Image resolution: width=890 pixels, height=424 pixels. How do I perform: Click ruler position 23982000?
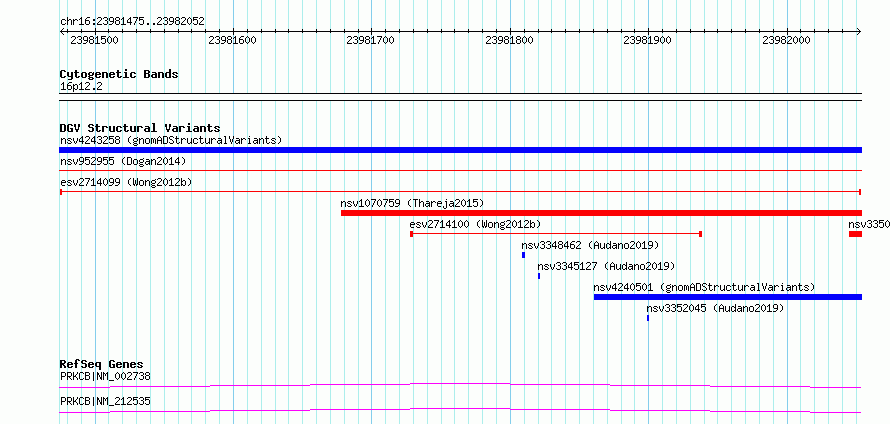[x=786, y=40]
